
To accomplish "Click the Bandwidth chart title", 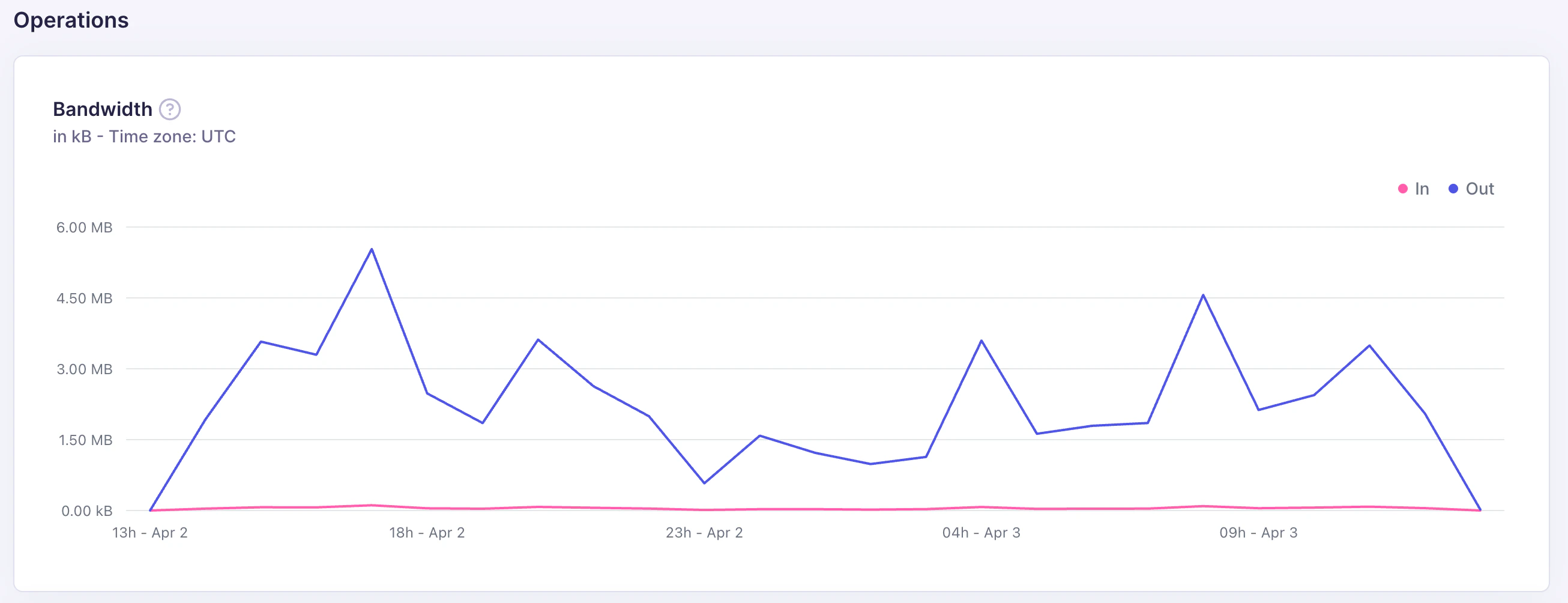I will (x=103, y=109).
